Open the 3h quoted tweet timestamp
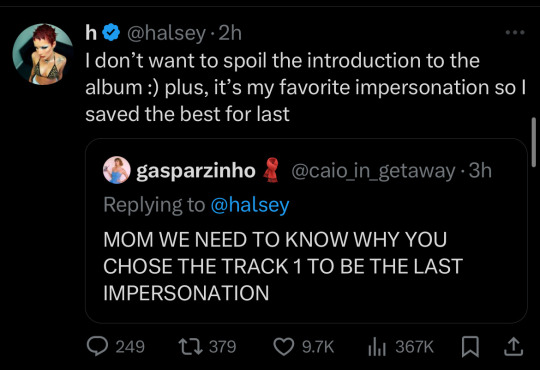Image resolution: width=540 pixels, height=370 pixels. click(x=480, y=170)
